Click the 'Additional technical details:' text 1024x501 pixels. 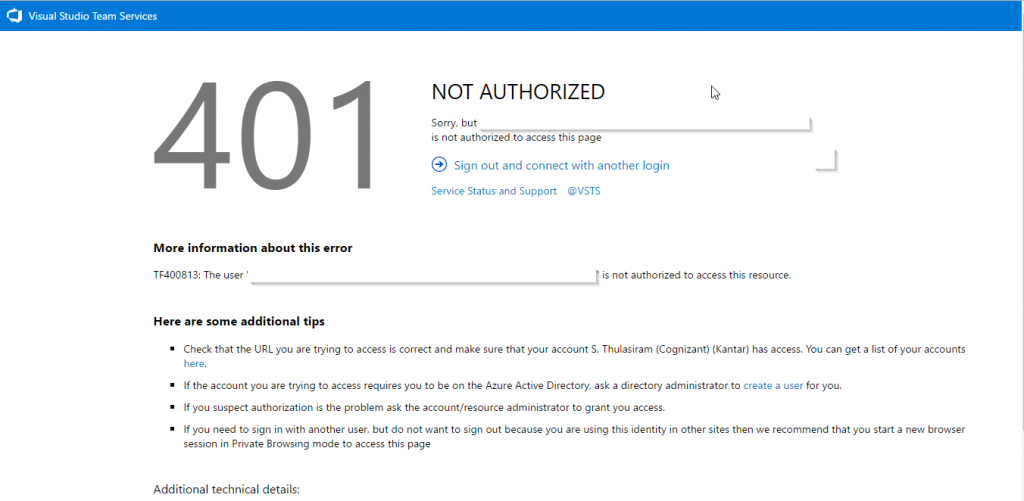227,489
